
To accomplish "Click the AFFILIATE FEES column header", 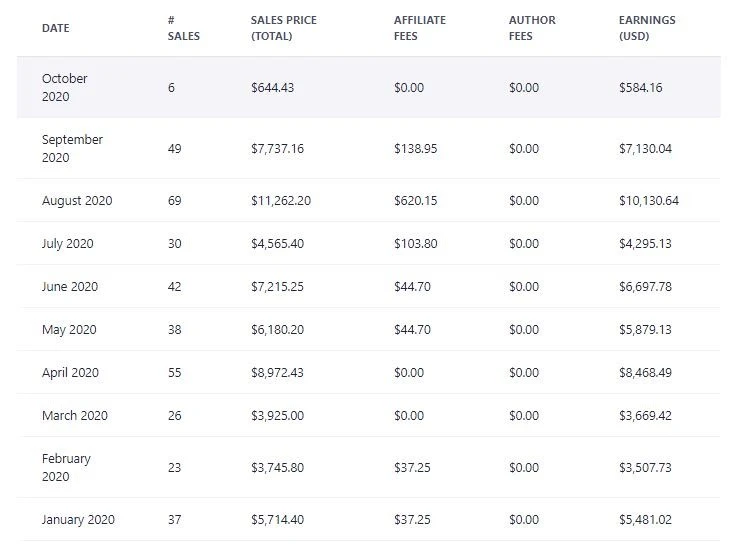I will click(419, 28).
